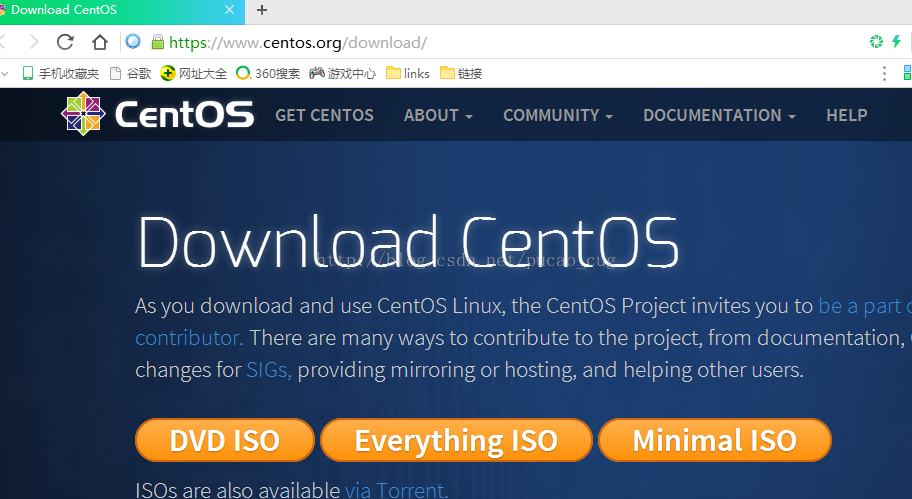This screenshot has width=912, height=499.
Task: Open the 游戏中心 bookmark
Action: coord(342,73)
